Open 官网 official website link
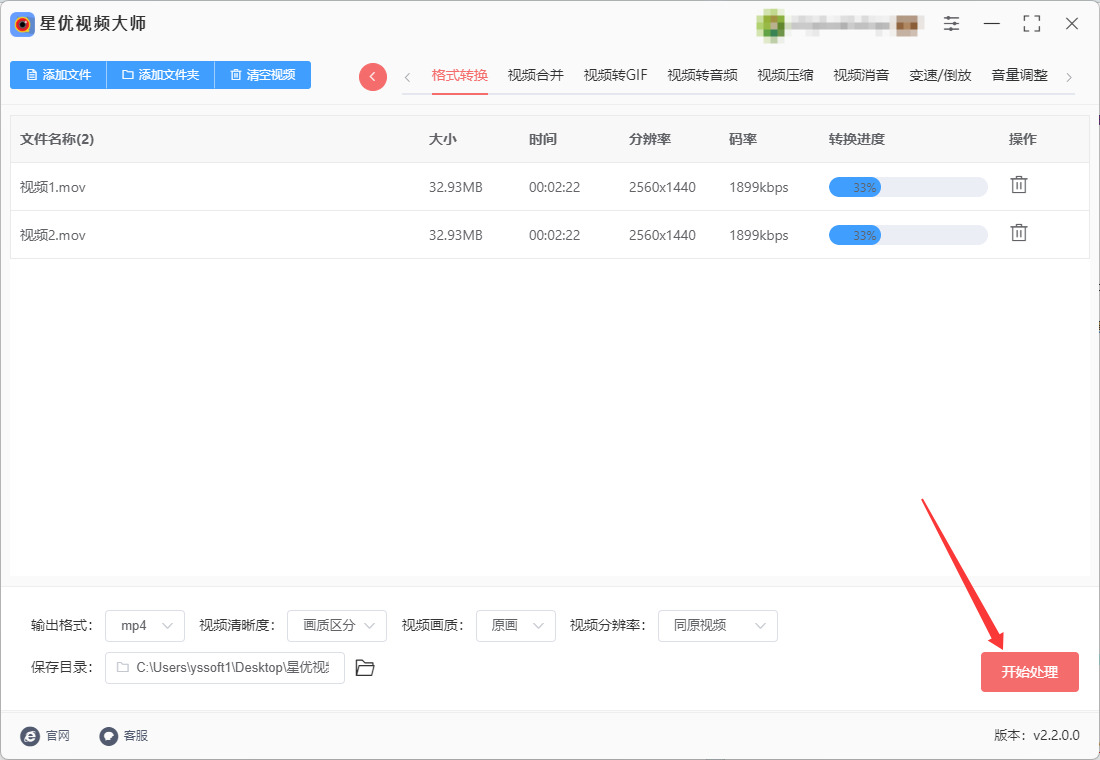 [46, 735]
